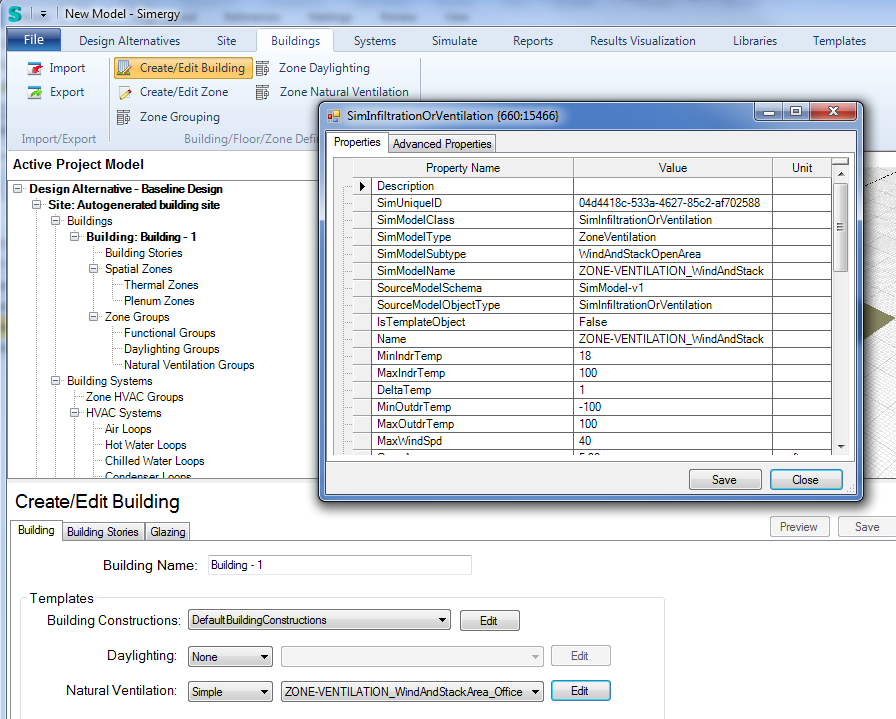Viewport: 896px width, 719px height.
Task: Click the MinIndrTemp value cell 18
Action: coord(673,356)
